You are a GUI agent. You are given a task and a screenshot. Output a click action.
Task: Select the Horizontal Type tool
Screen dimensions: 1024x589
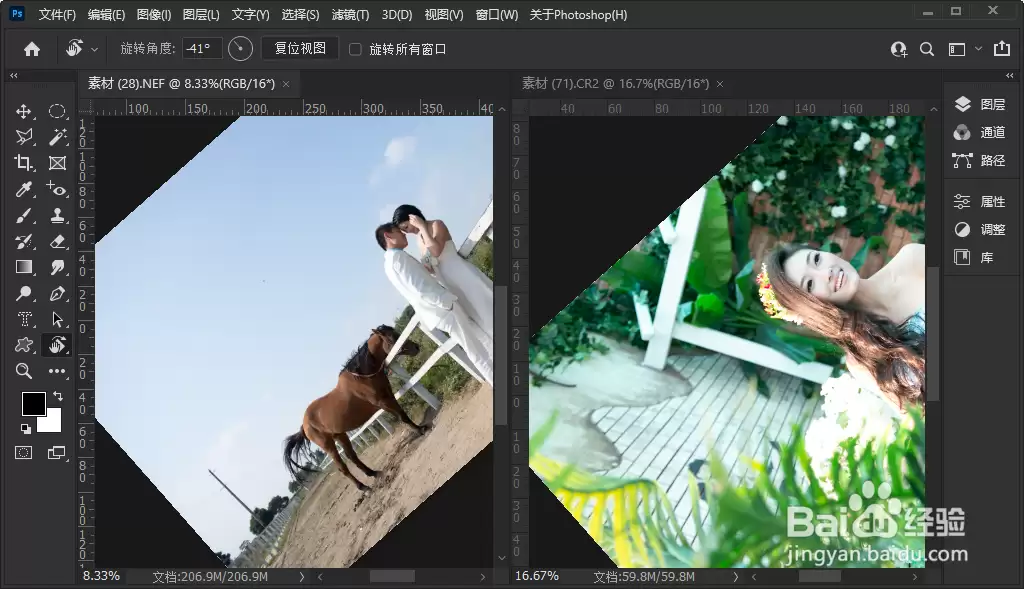(x=24, y=319)
